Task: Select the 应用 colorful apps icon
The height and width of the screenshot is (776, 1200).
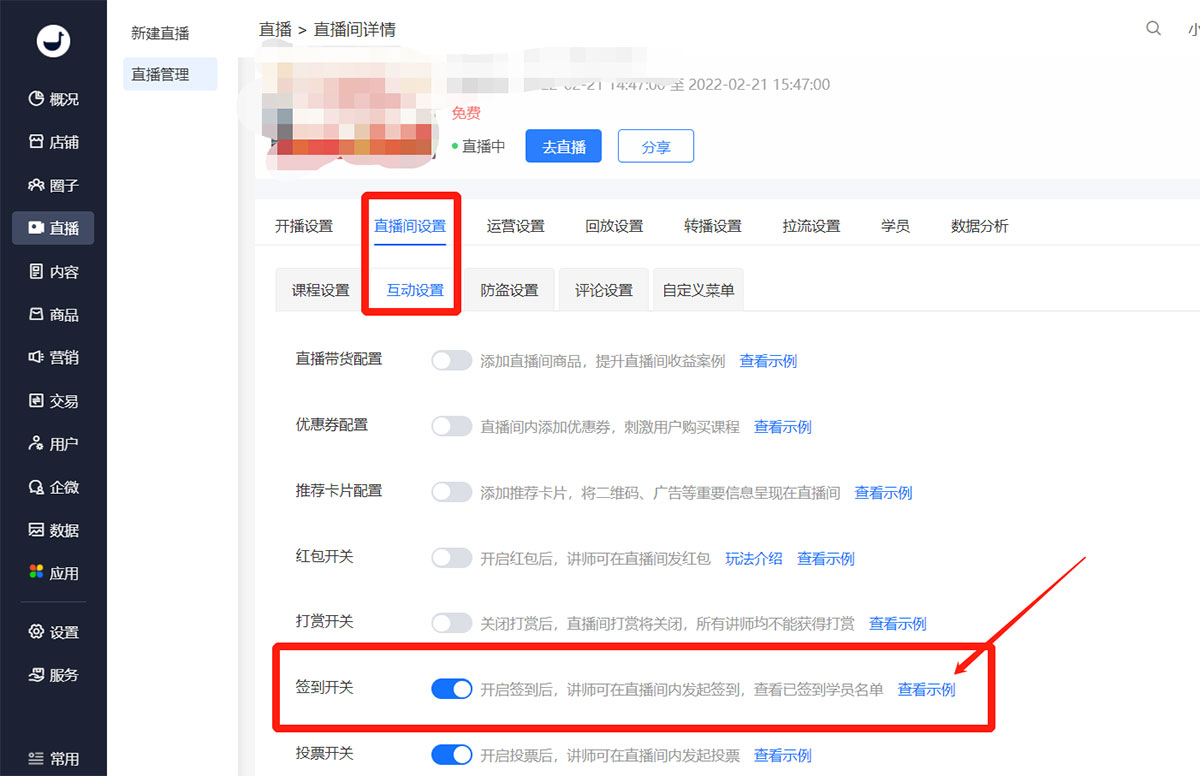Action: tap(36, 573)
